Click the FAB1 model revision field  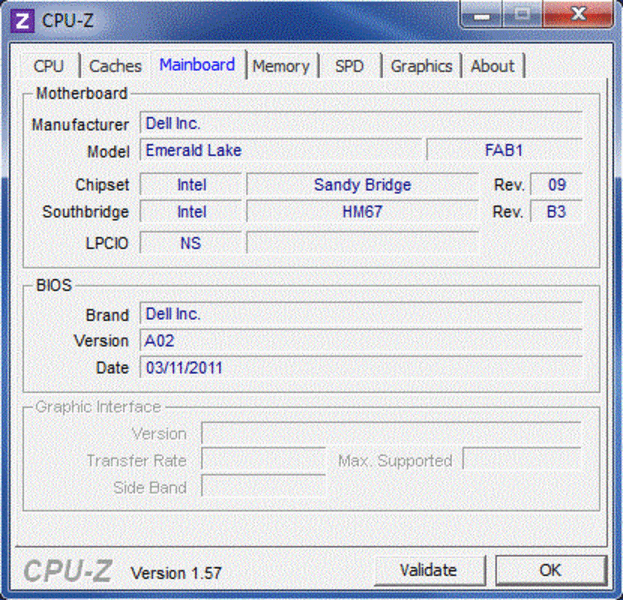tap(505, 151)
